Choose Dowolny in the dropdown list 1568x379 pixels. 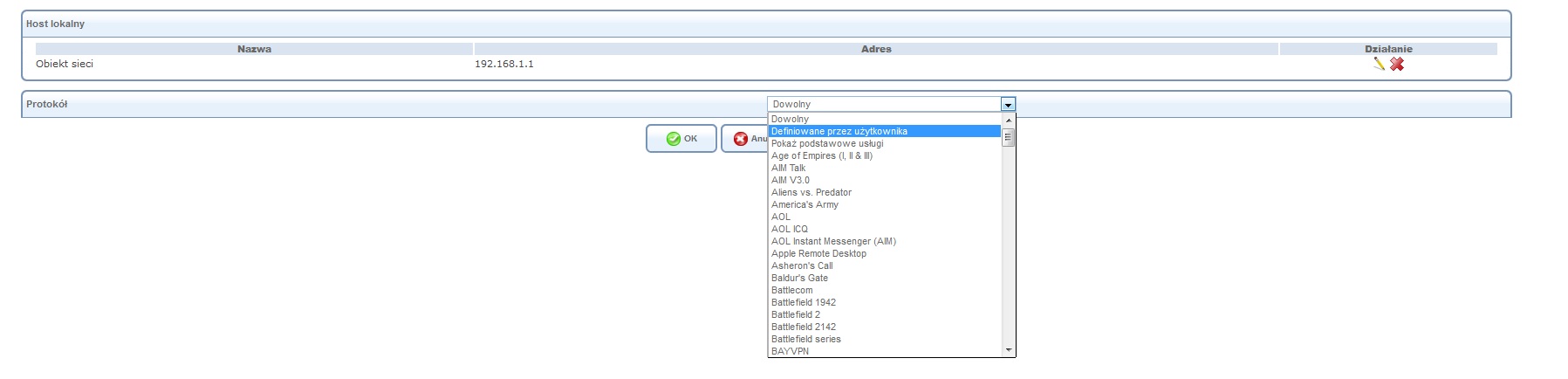tap(885, 119)
